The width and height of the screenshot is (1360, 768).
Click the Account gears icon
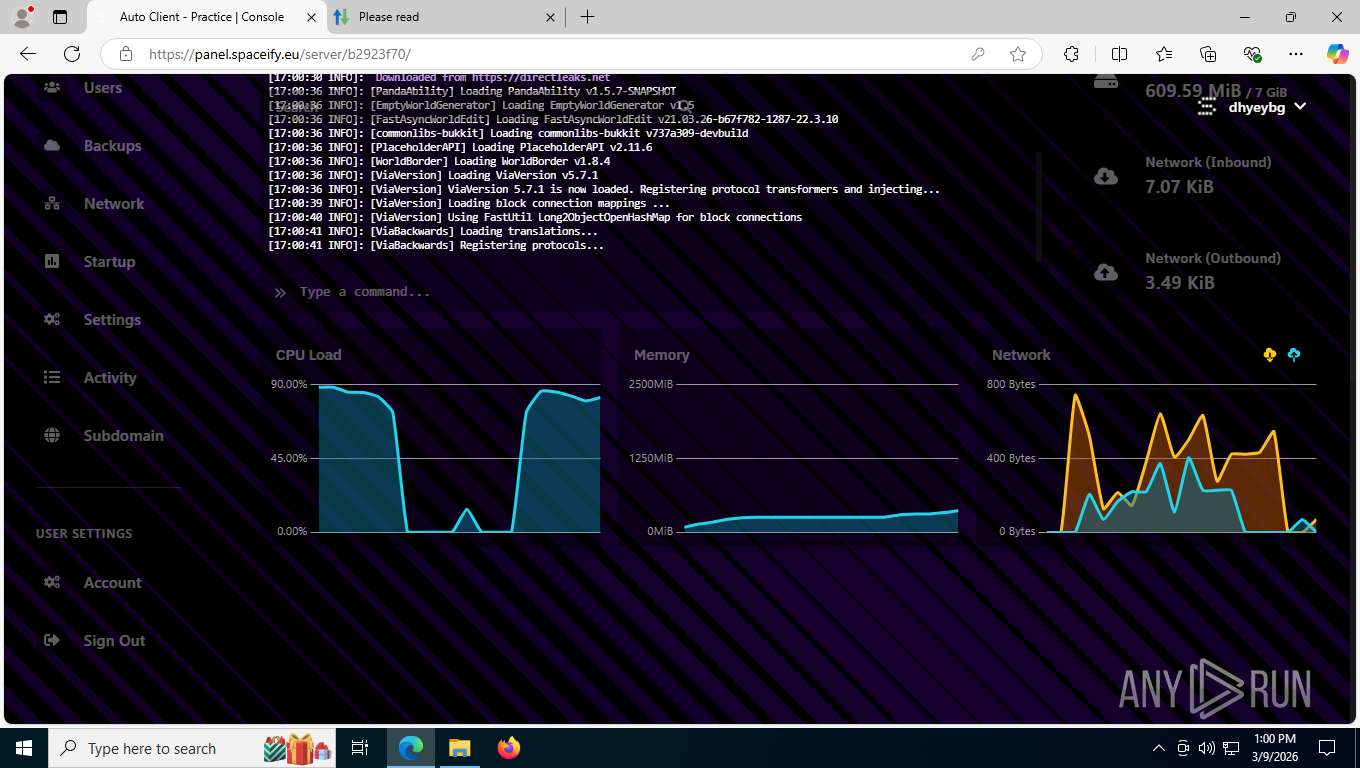[52, 583]
